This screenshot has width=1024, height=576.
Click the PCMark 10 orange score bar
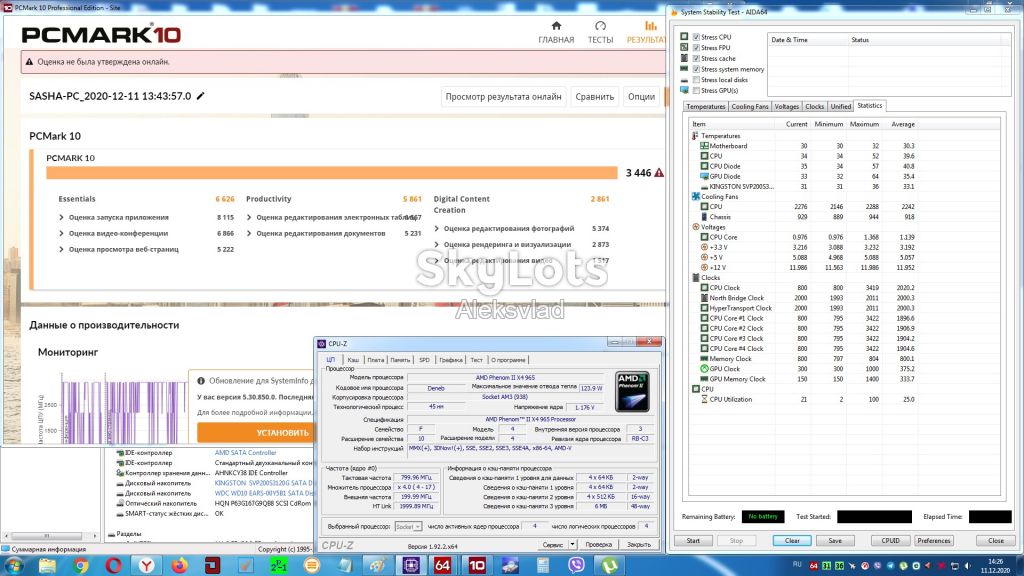point(332,172)
